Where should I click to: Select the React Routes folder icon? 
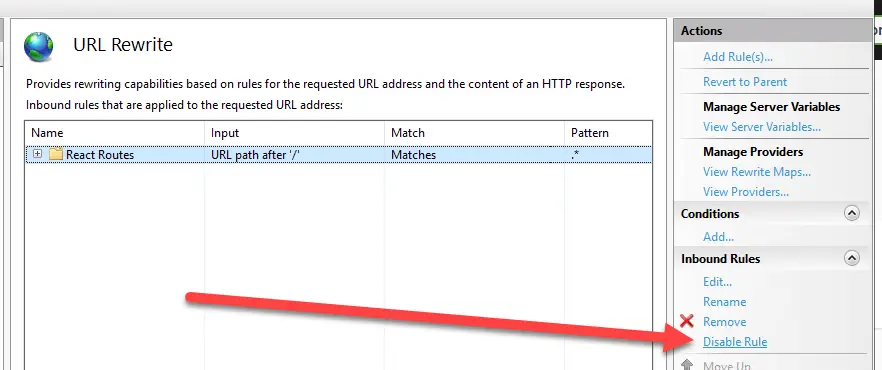tap(55, 154)
